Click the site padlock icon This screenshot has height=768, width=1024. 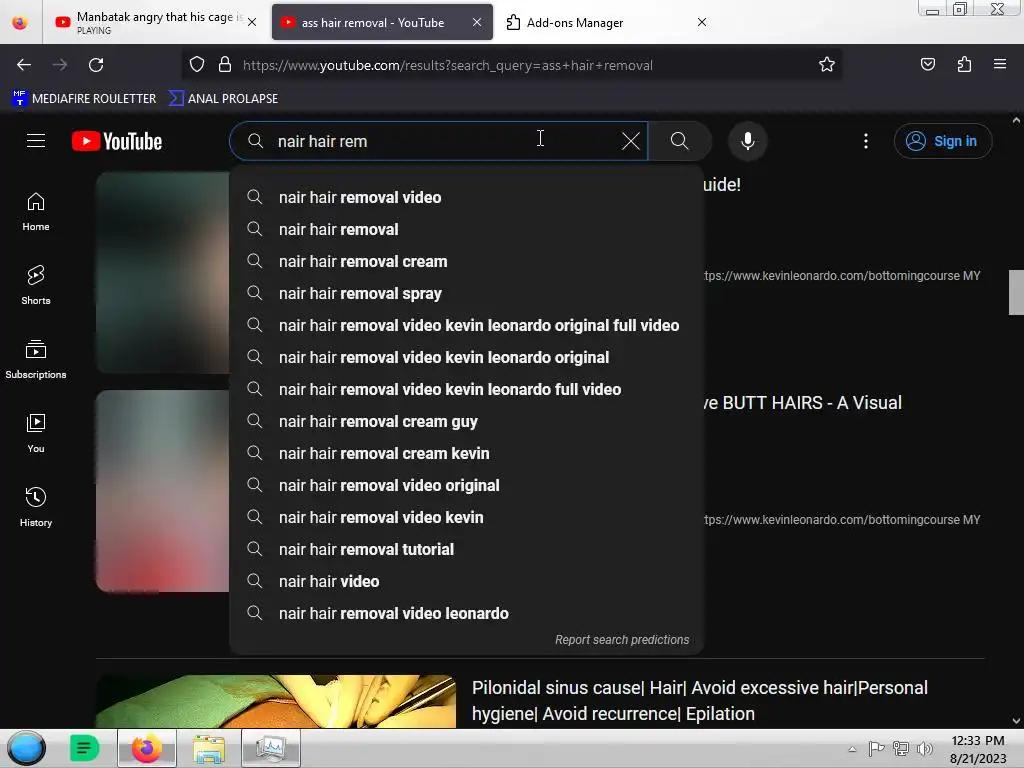(225, 64)
